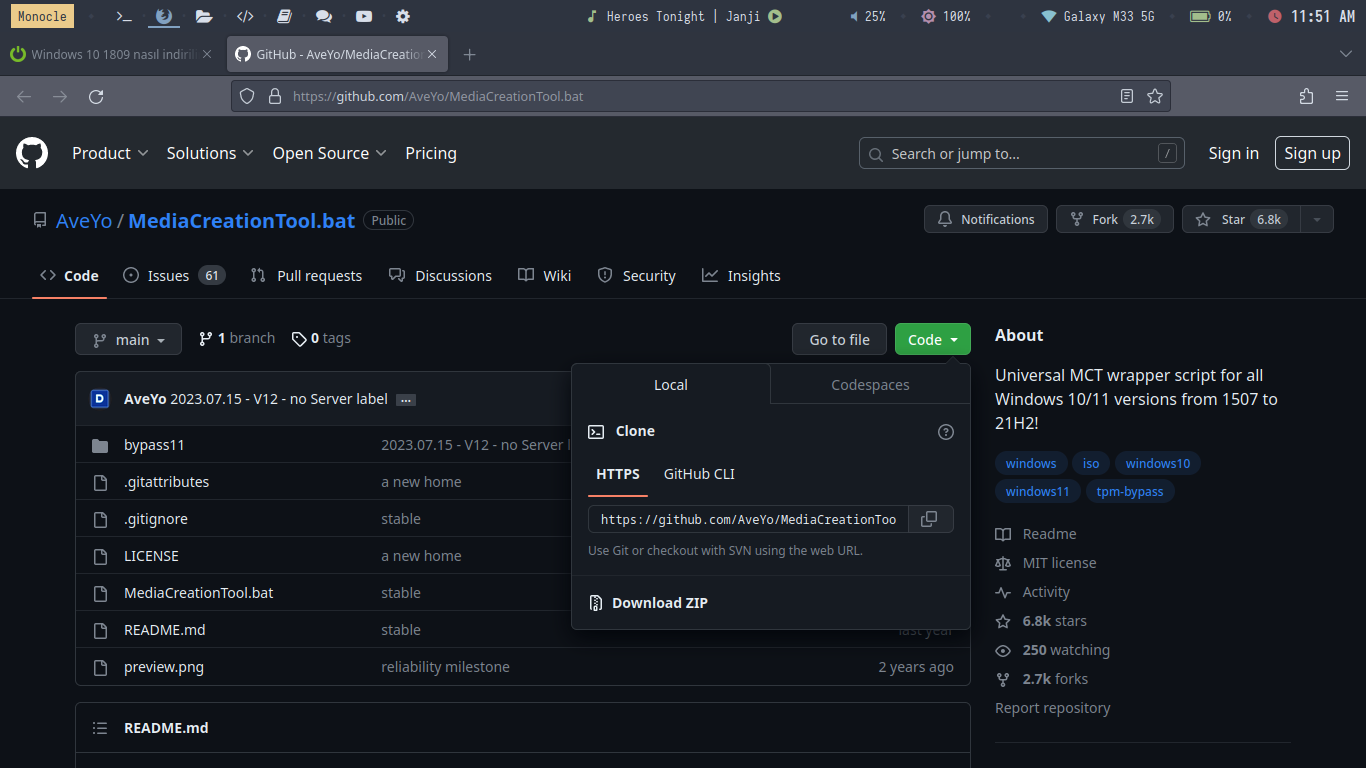Open a new browser tab
The width and height of the screenshot is (1366, 768).
470,54
